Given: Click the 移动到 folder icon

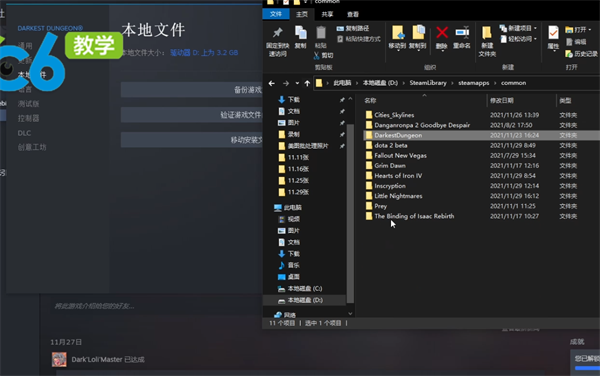Looking at the screenshot, I should click(x=397, y=33).
